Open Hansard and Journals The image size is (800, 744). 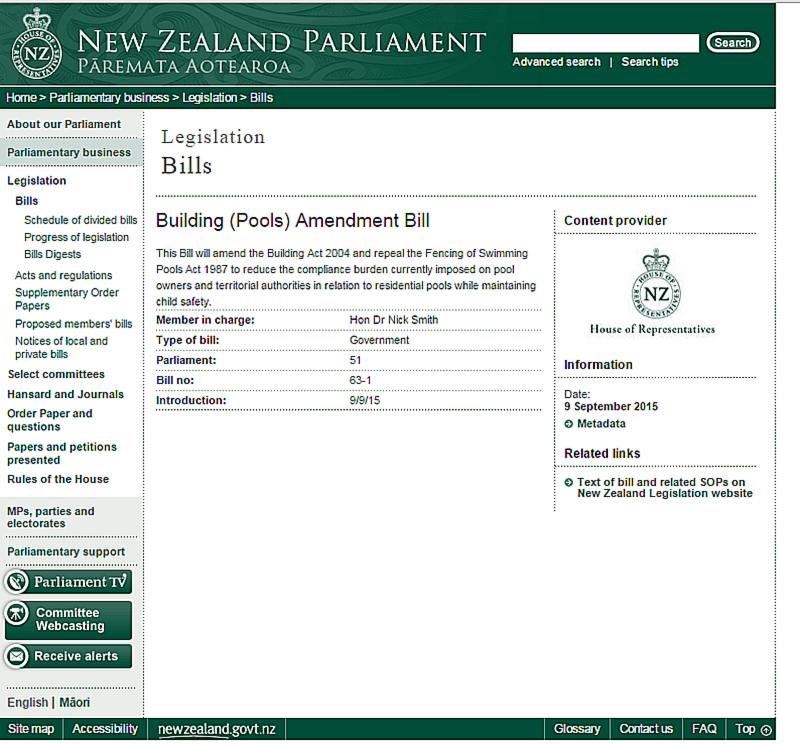pyautogui.click(x=65, y=394)
